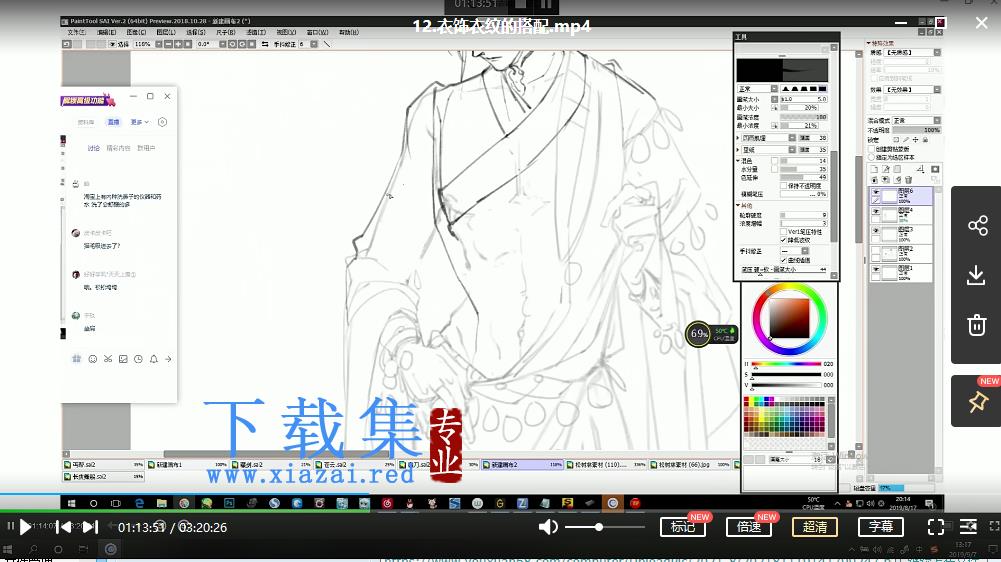Viewport: 1001px width, 562px height.
Task: Select 指定为选区样本 radio option
Action: pos(872,157)
